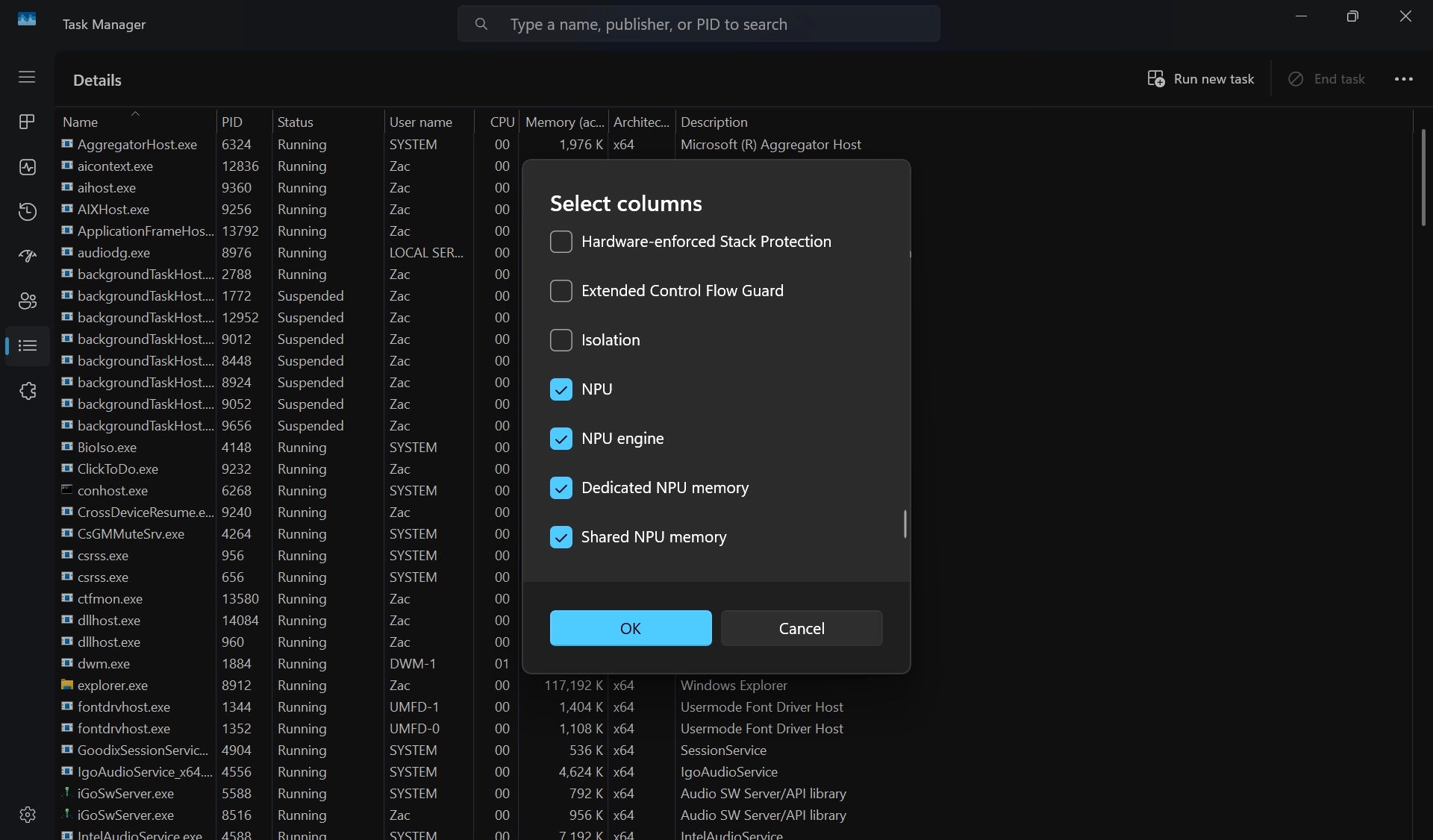Open the Performance page icon

pyautogui.click(x=27, y=167)
